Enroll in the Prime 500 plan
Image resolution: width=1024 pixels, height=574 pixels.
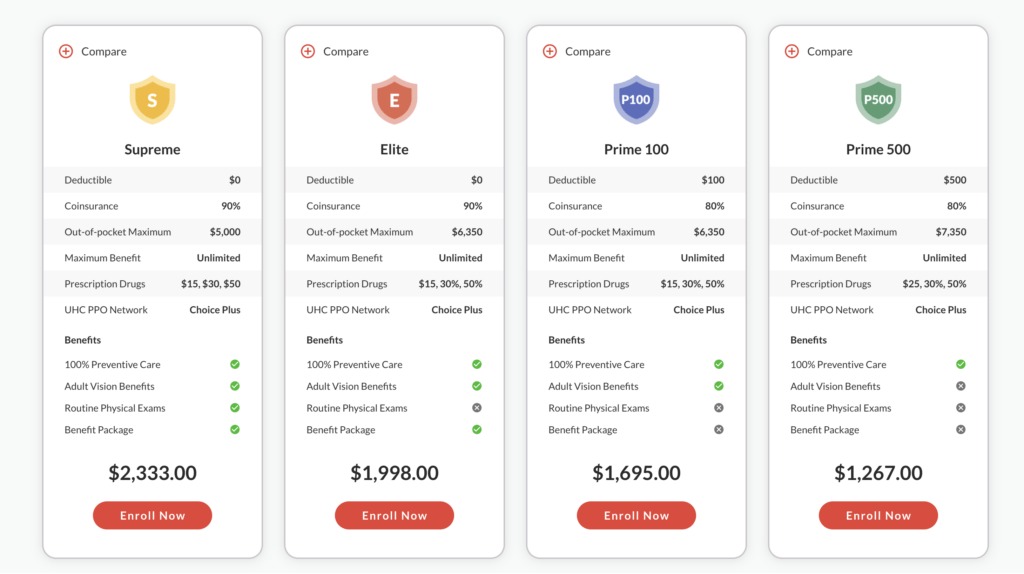point(878,515)
